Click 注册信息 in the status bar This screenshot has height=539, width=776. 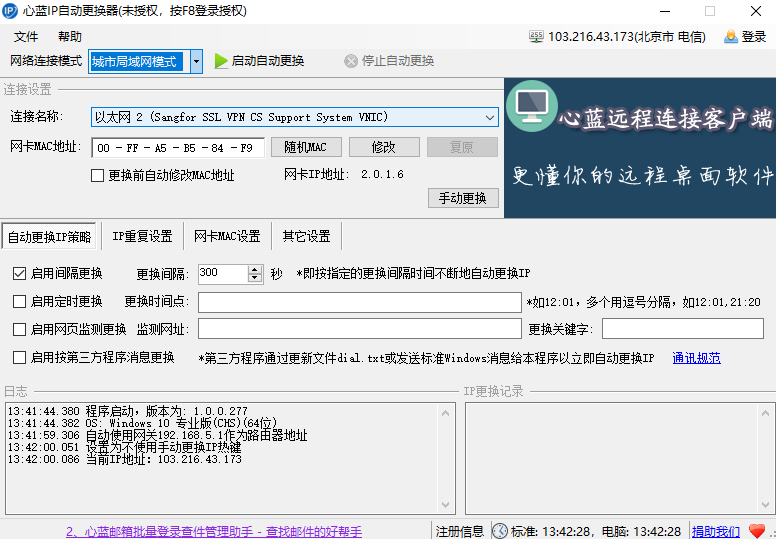click(460, 532)
